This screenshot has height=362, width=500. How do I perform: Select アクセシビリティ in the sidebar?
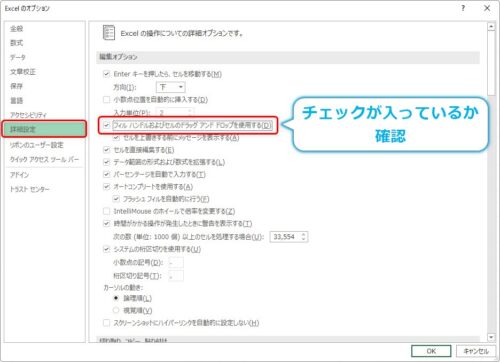point(28,115)
